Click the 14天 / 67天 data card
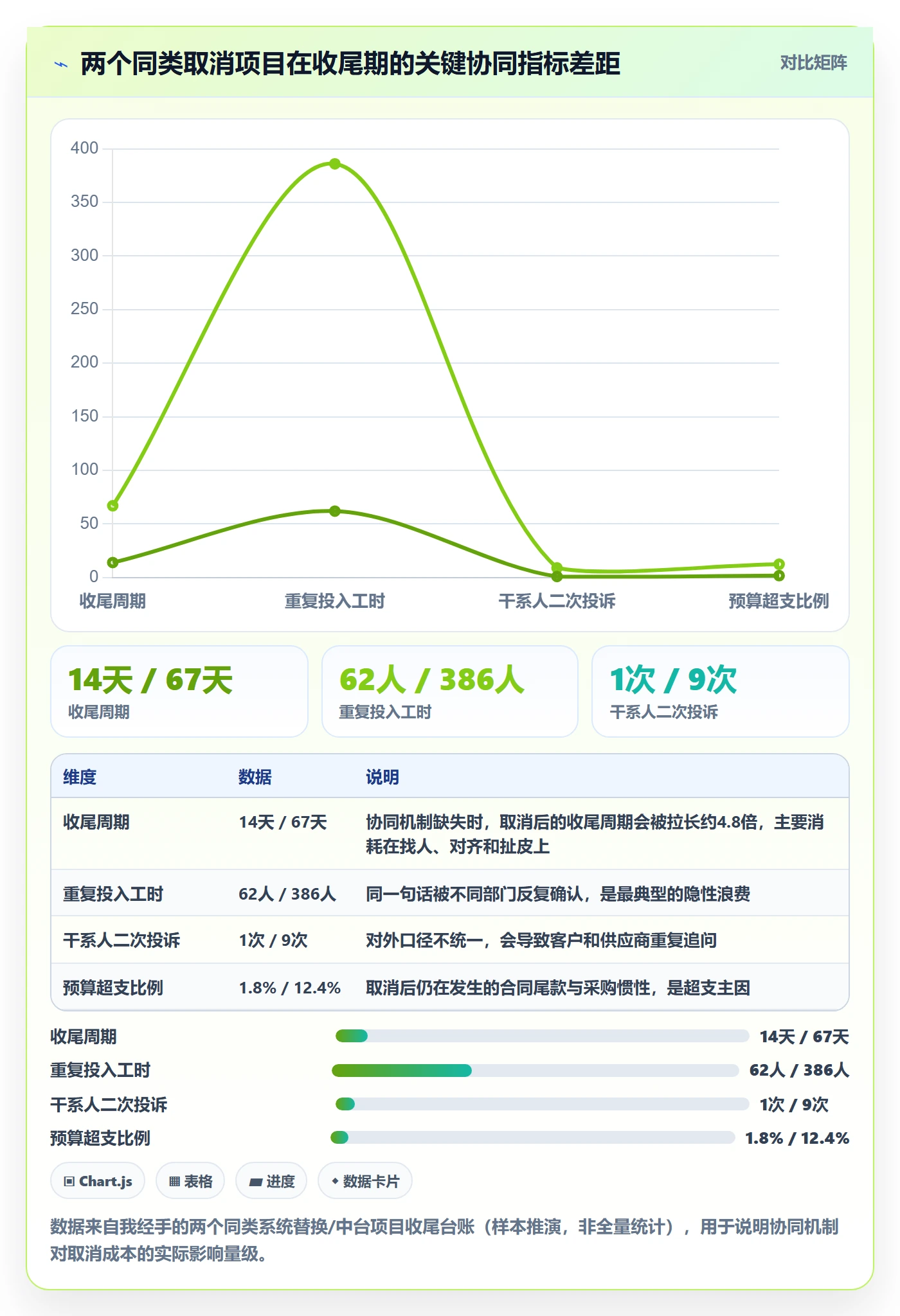 [179, 691]
